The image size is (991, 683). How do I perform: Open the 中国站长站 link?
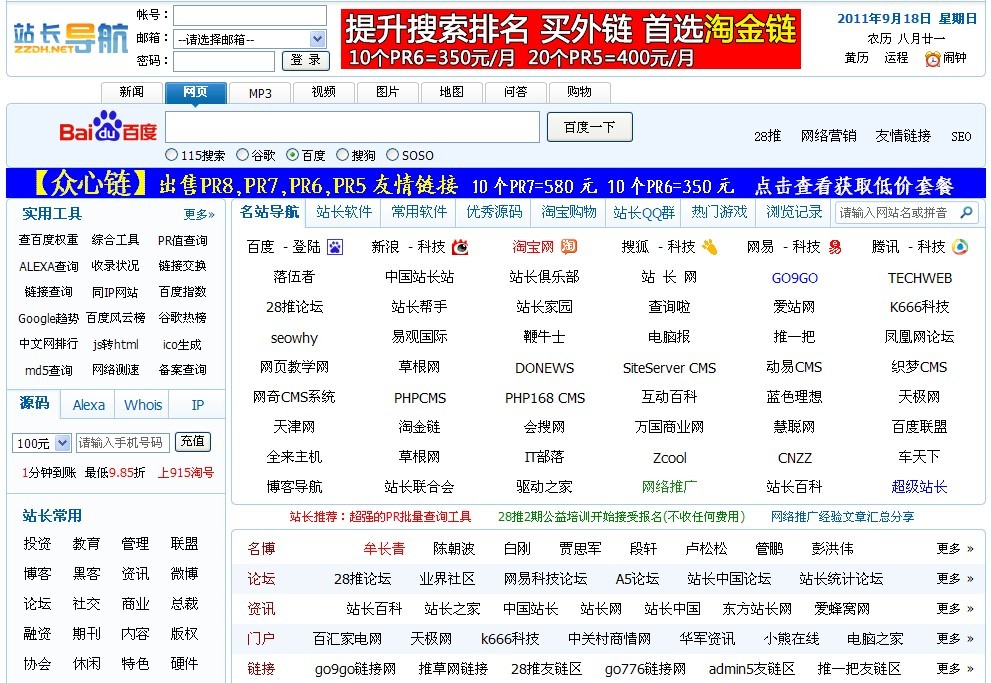pos(419,277)
